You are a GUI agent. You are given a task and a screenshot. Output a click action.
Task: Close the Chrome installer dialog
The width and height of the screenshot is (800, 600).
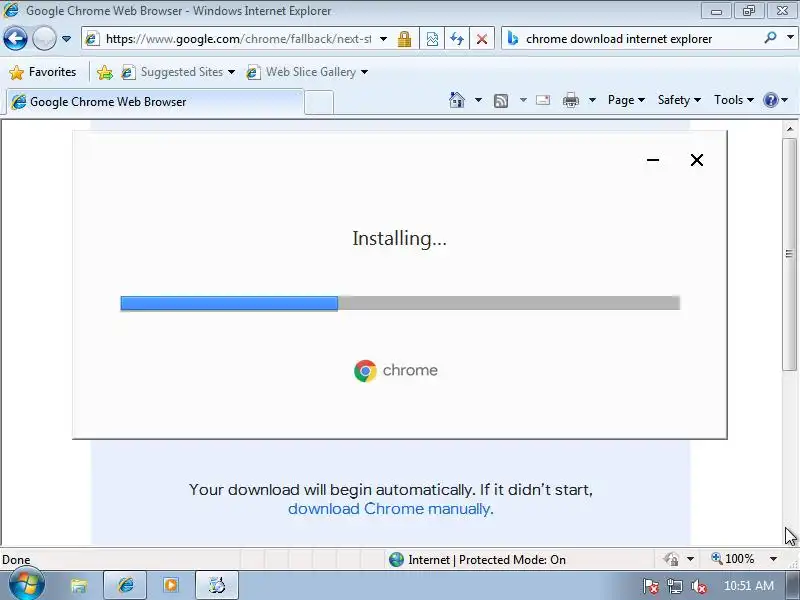click(x=697, y=160)
